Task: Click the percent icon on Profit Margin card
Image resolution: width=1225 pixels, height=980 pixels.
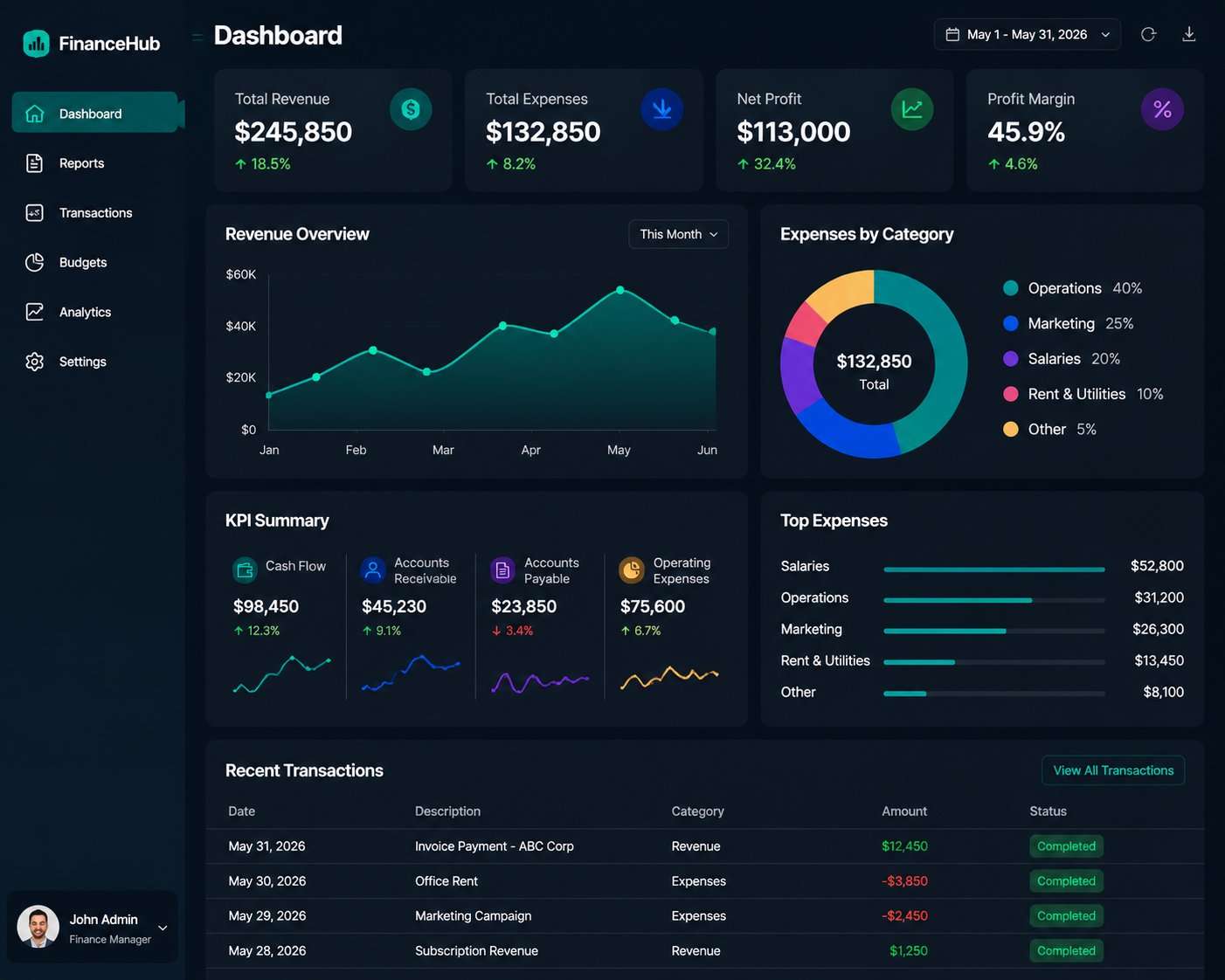Action: pos(1163,109)
